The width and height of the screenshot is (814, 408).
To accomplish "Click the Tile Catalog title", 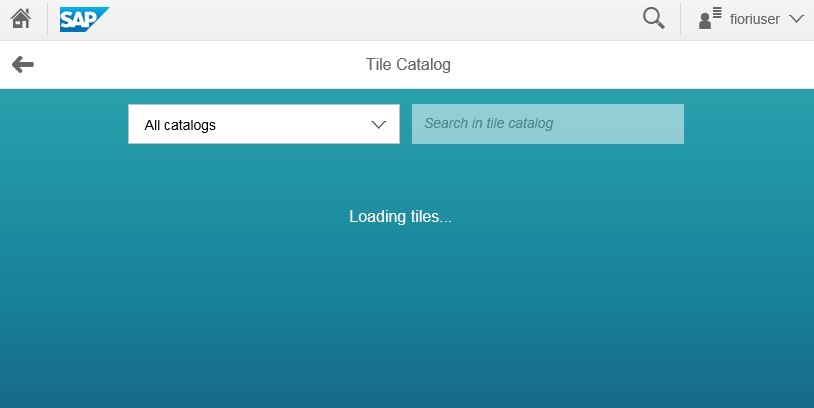I will [408, 64].
